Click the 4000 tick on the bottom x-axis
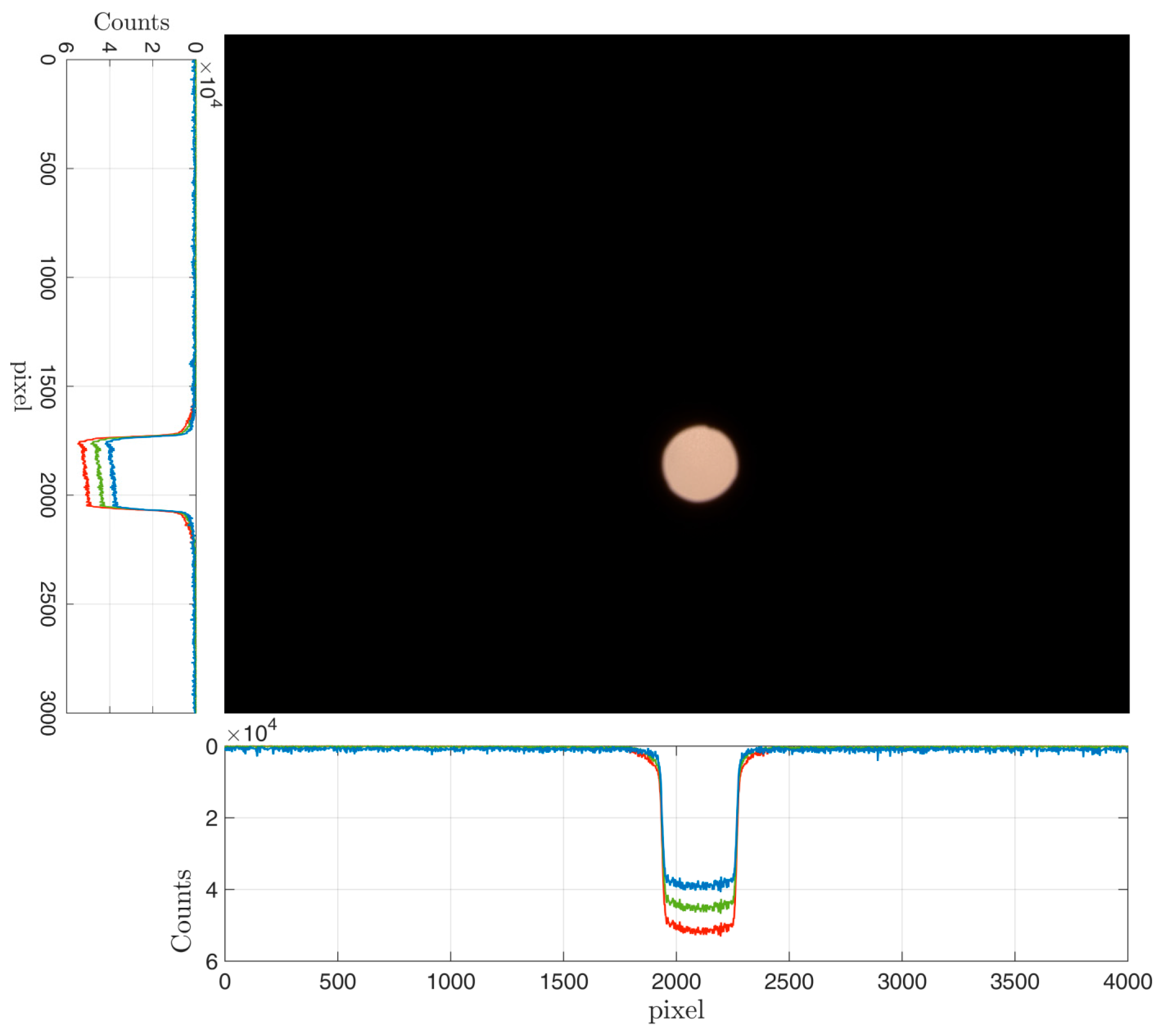 click(x=1127, y=981)
